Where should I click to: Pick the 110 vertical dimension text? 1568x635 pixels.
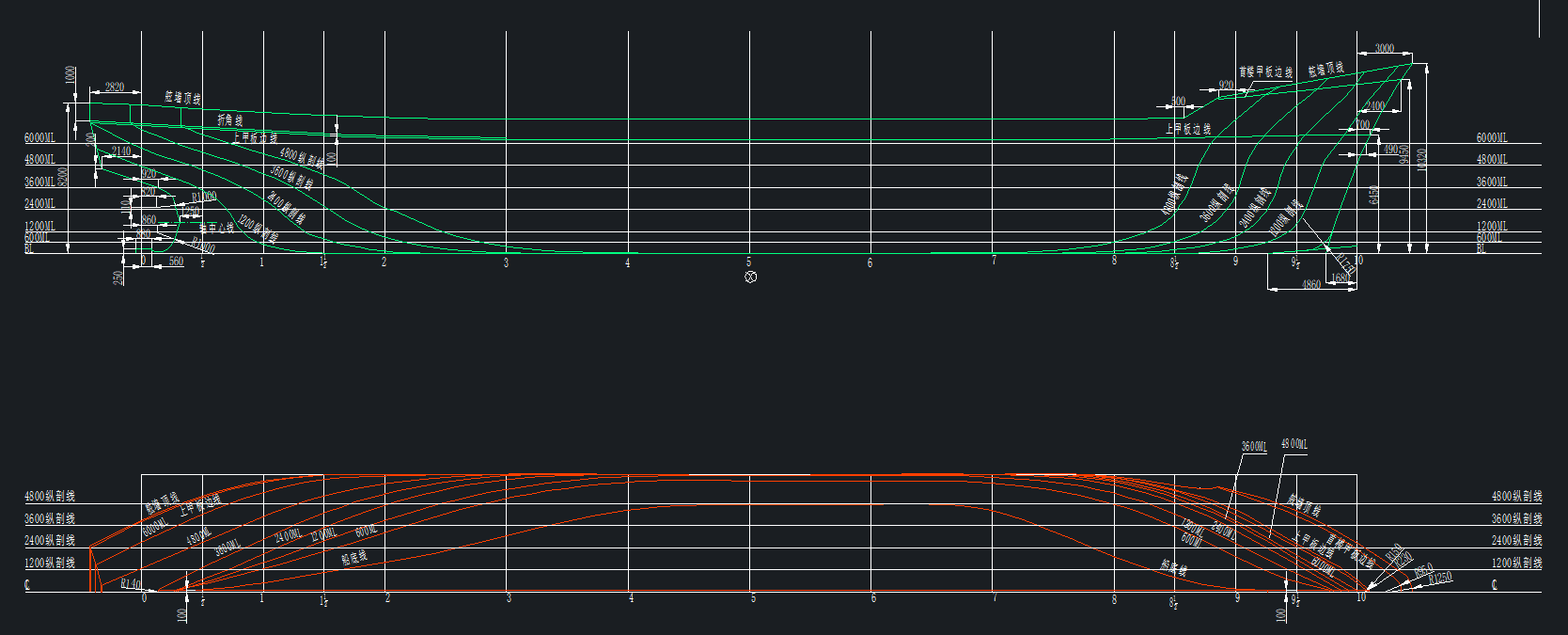tap(126, 204)
